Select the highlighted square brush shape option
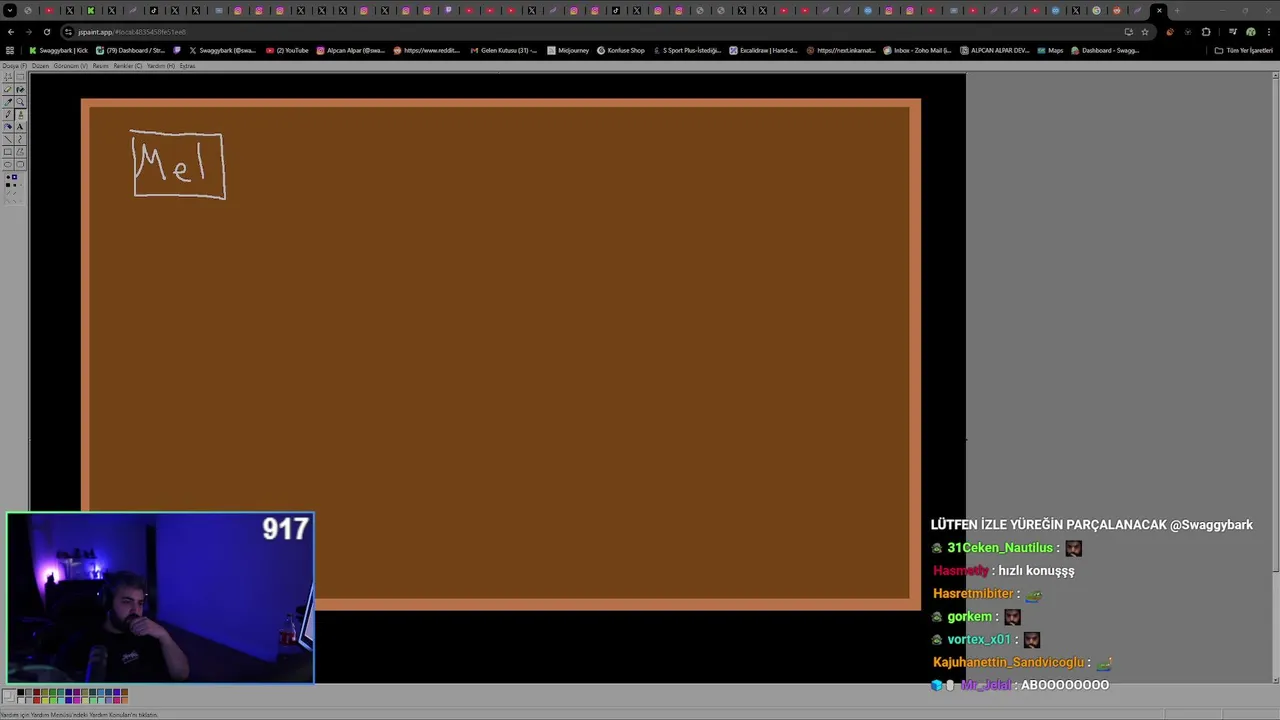Image resolution: width=1280 pixels, height=720 pixels. (x=14, y=177)
